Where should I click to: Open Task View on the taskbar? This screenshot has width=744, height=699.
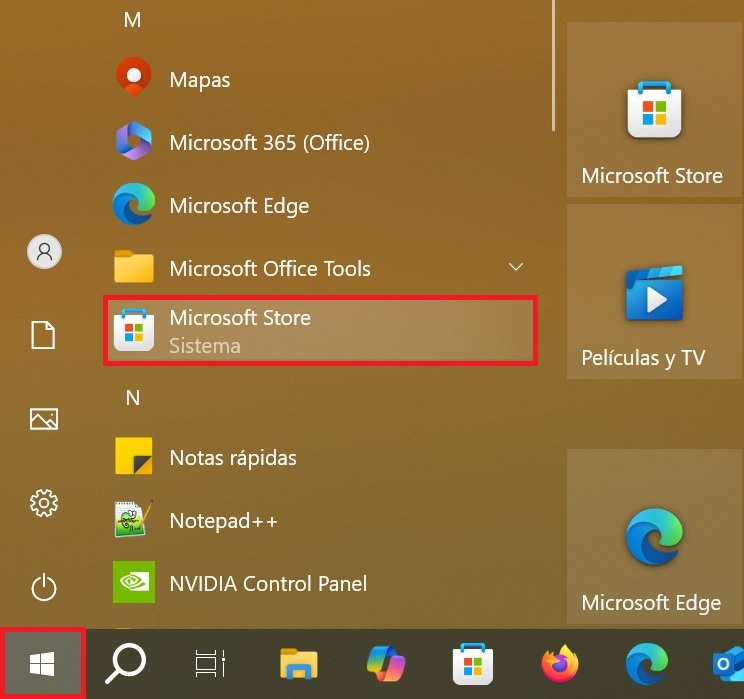click(210, 663)
